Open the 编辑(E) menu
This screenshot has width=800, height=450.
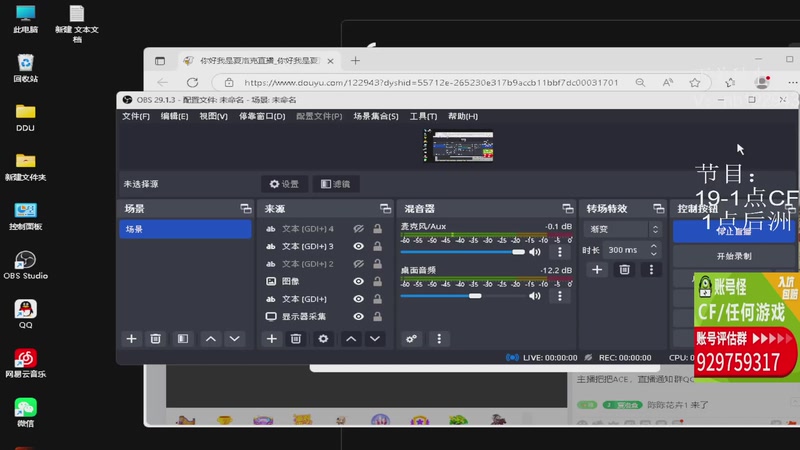pos(174,116)
